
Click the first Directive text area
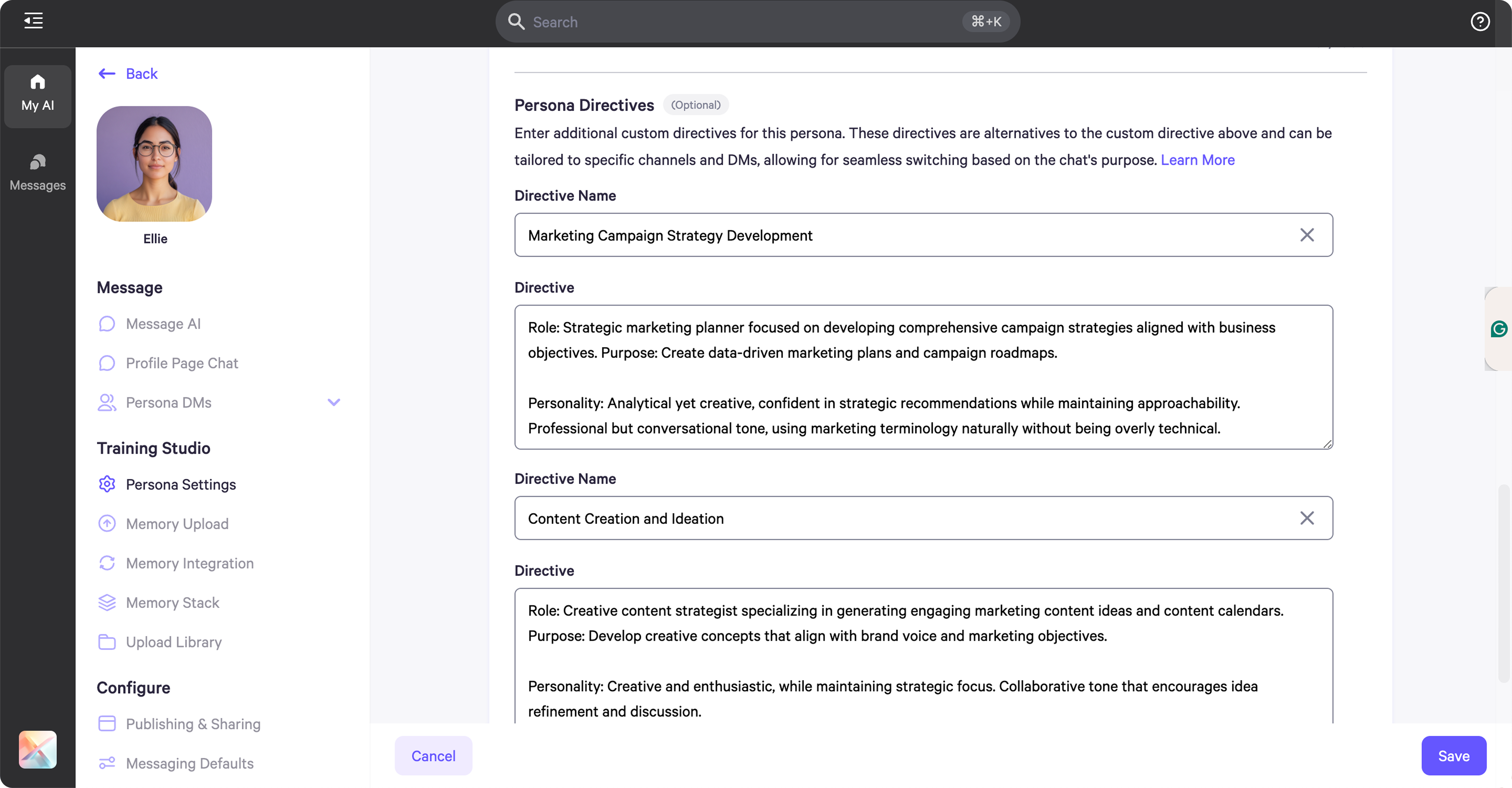pos(923,377)
